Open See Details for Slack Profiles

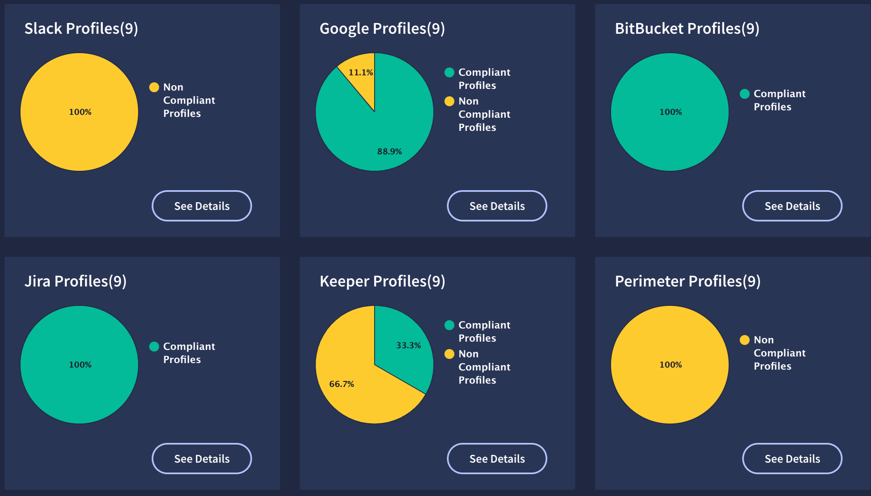pos(201,206)
